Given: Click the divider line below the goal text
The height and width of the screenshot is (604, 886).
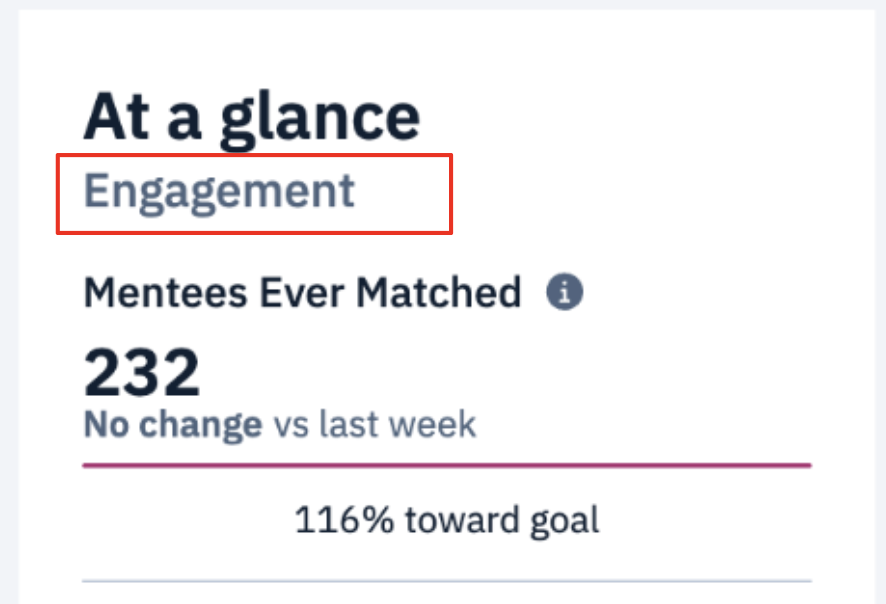Looking at the screenshot, I should point(448,576).
